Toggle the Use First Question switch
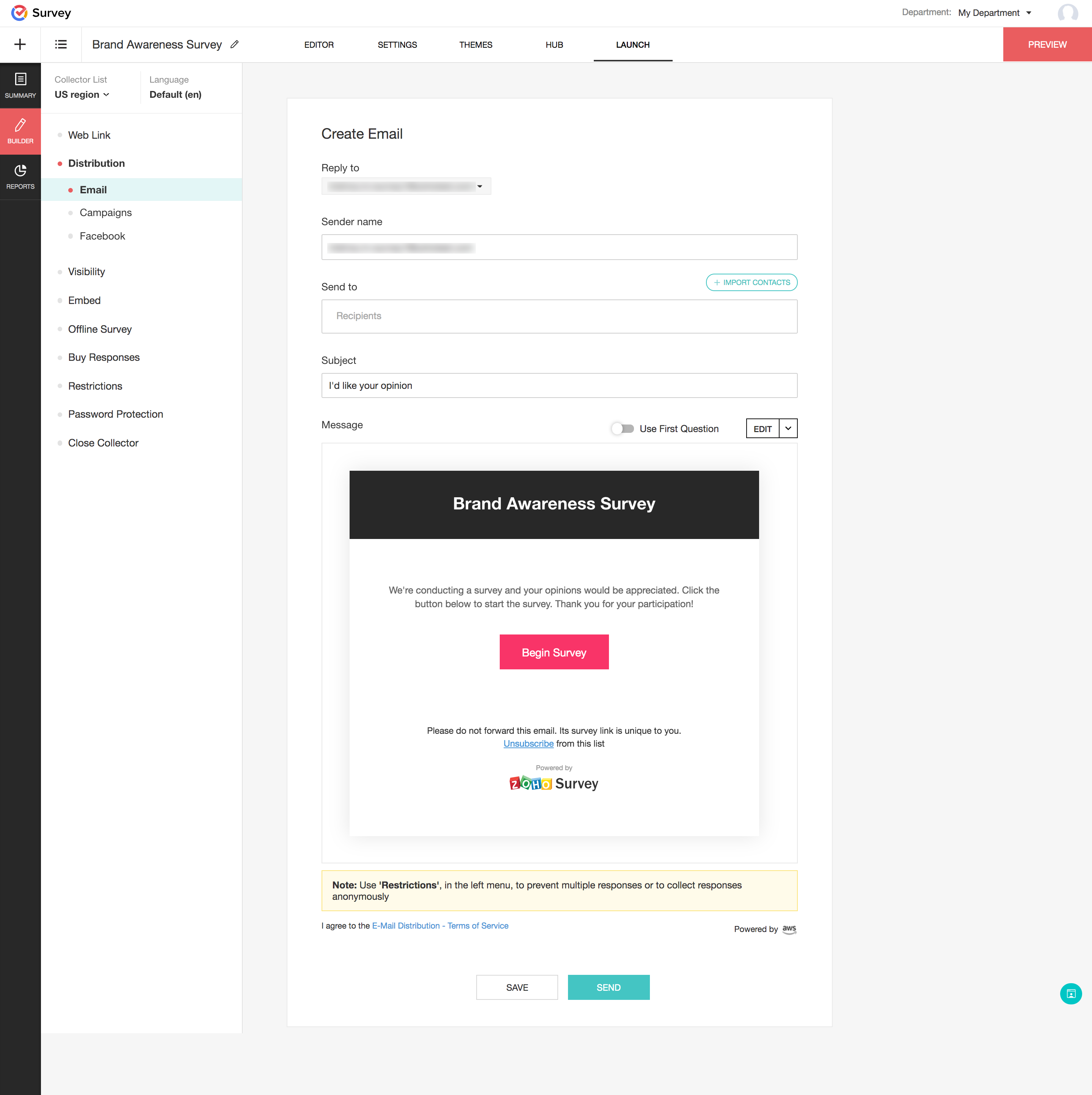 (621, 428)
